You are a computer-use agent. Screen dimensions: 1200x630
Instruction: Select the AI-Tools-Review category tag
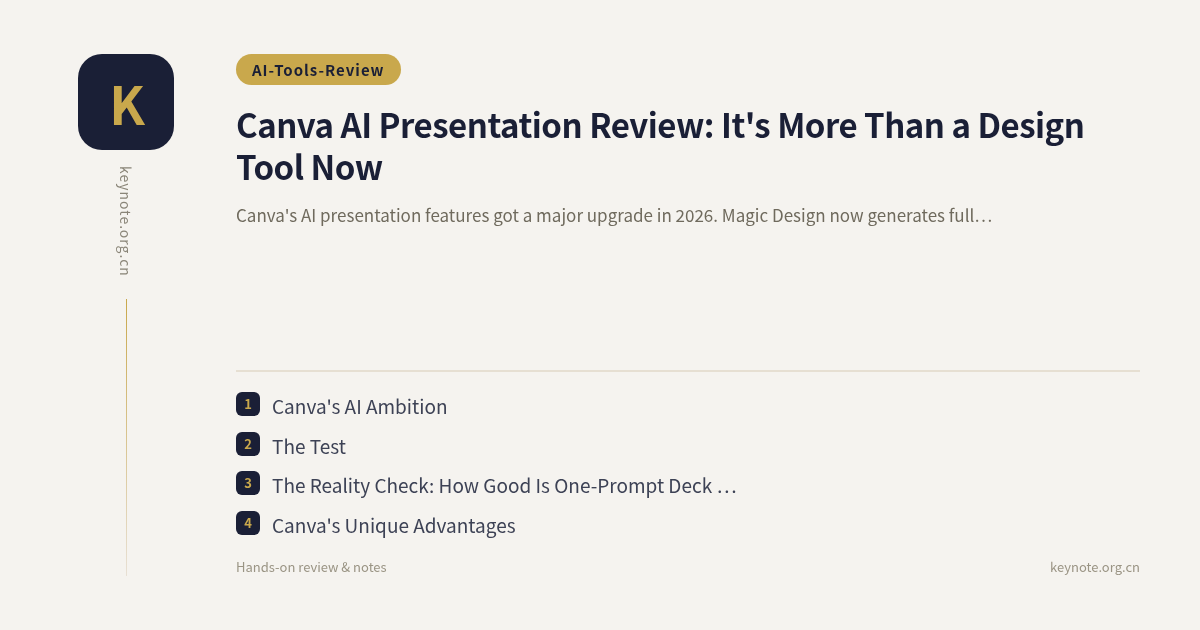[318, 70]
